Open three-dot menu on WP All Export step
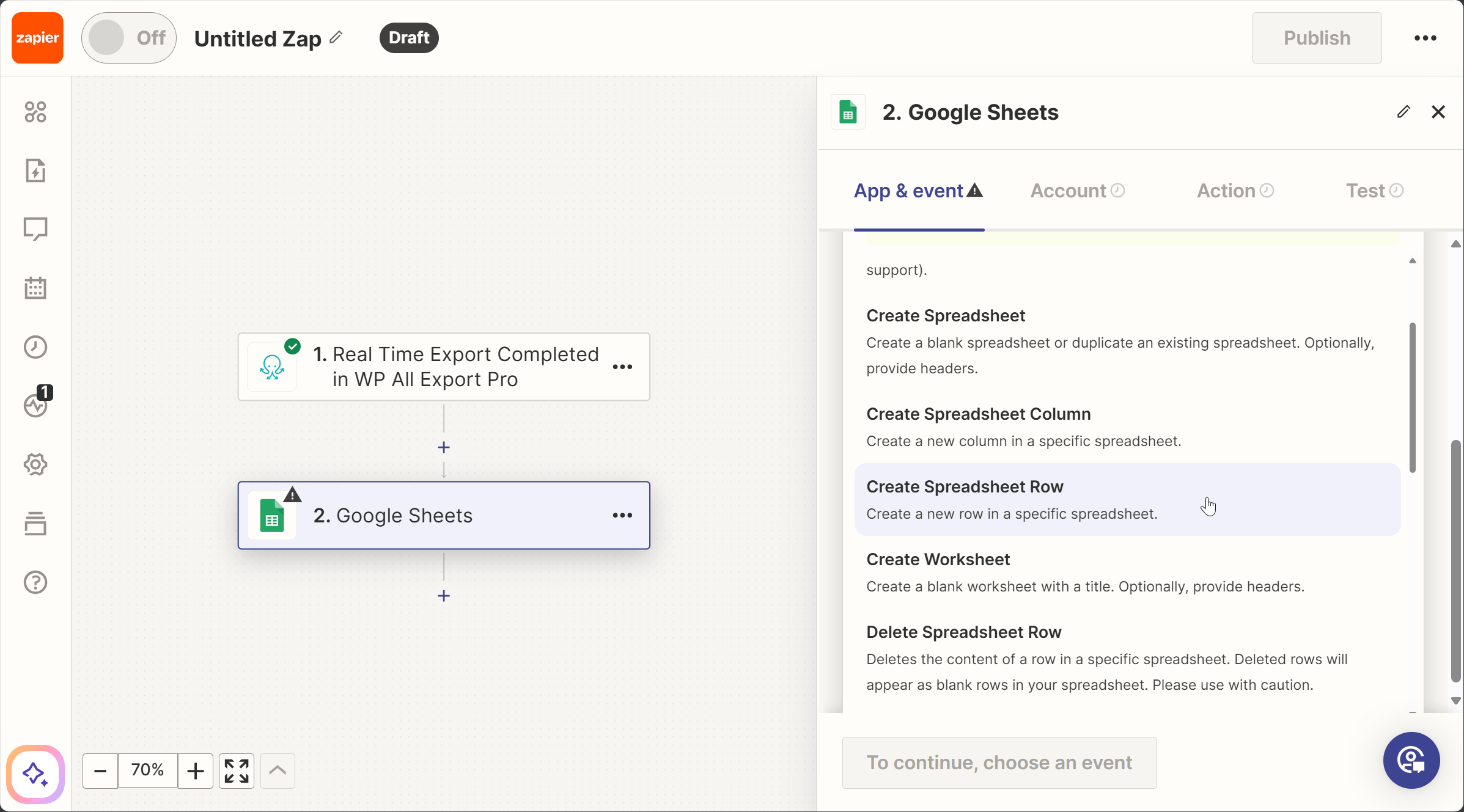This screenshot has width=1464, height=812. tap(622, 367)
